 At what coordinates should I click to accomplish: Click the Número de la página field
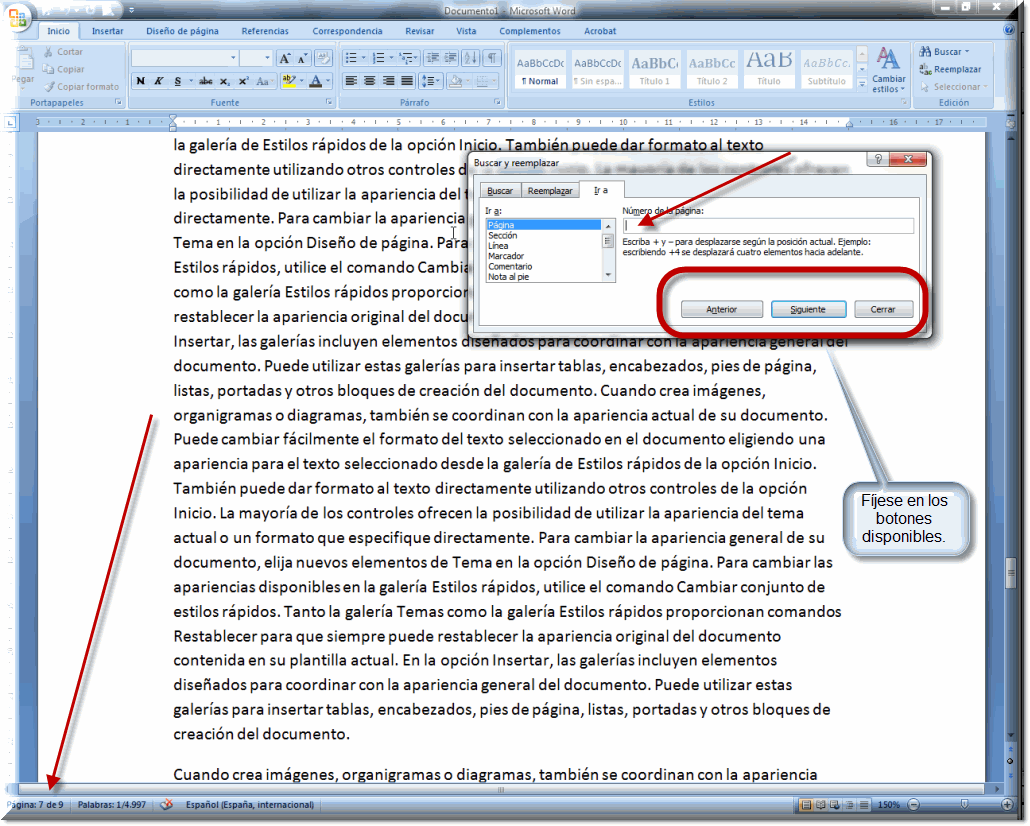pos(767,226)
